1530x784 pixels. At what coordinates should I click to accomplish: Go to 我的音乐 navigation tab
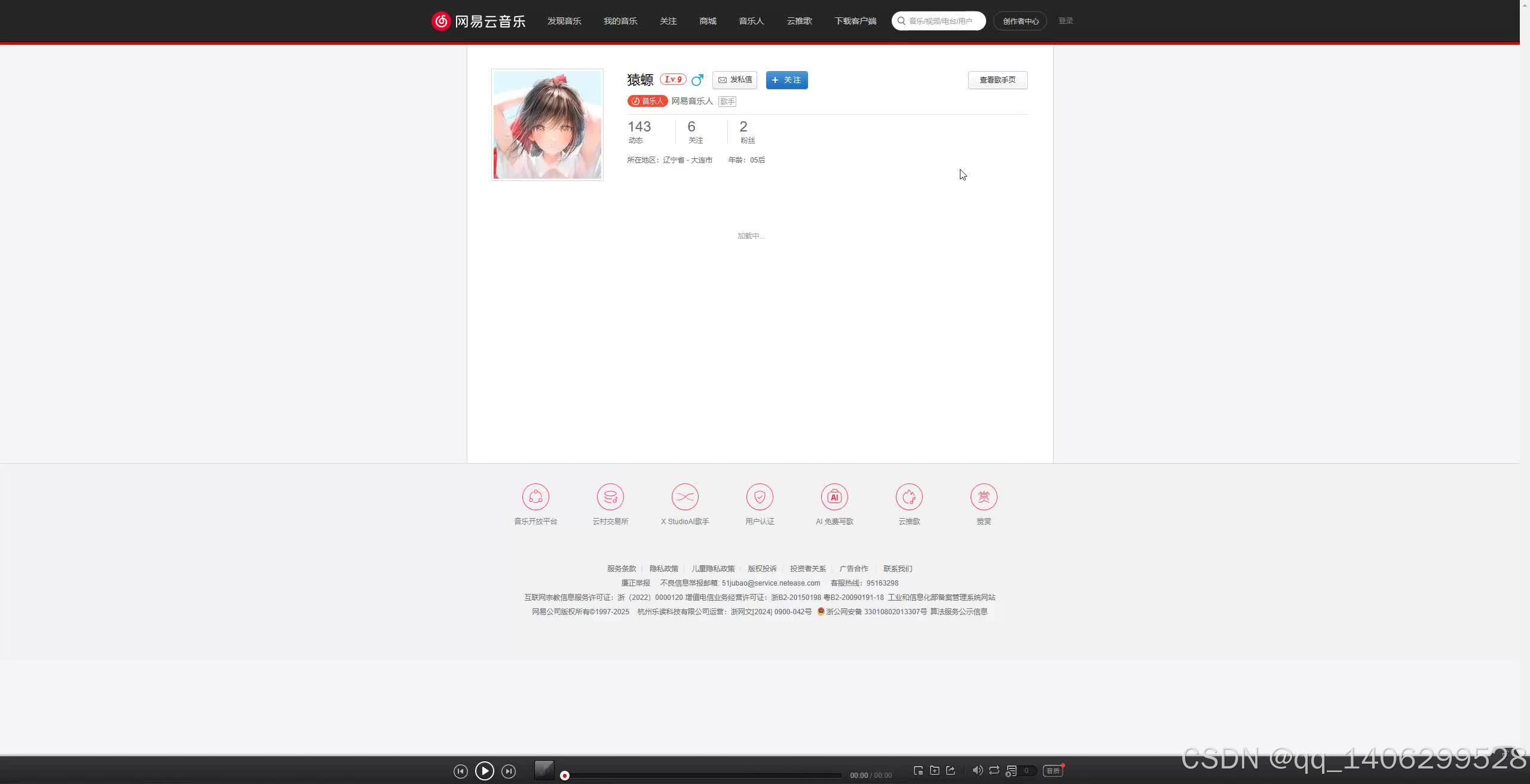[620, 21]
